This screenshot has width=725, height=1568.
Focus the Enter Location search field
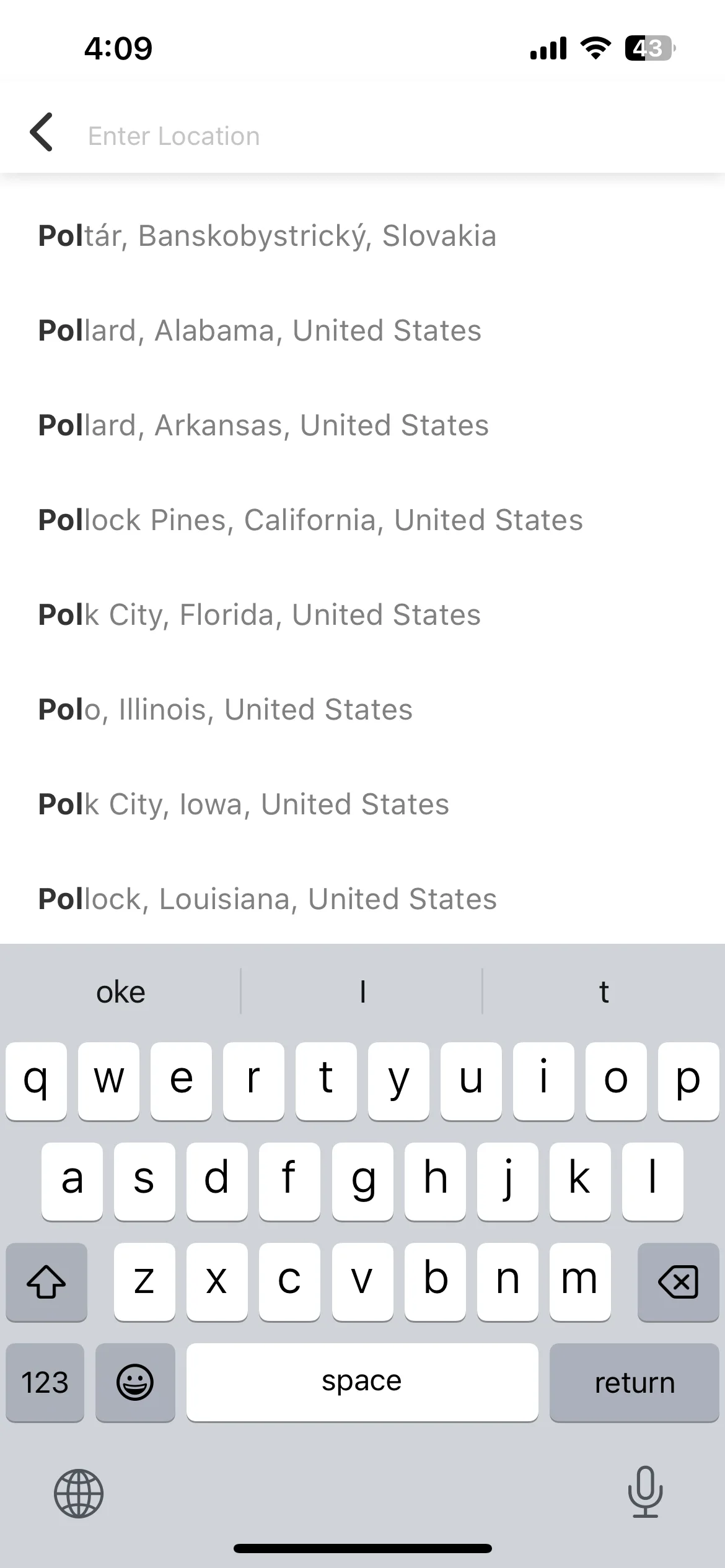tap(397, 136)
